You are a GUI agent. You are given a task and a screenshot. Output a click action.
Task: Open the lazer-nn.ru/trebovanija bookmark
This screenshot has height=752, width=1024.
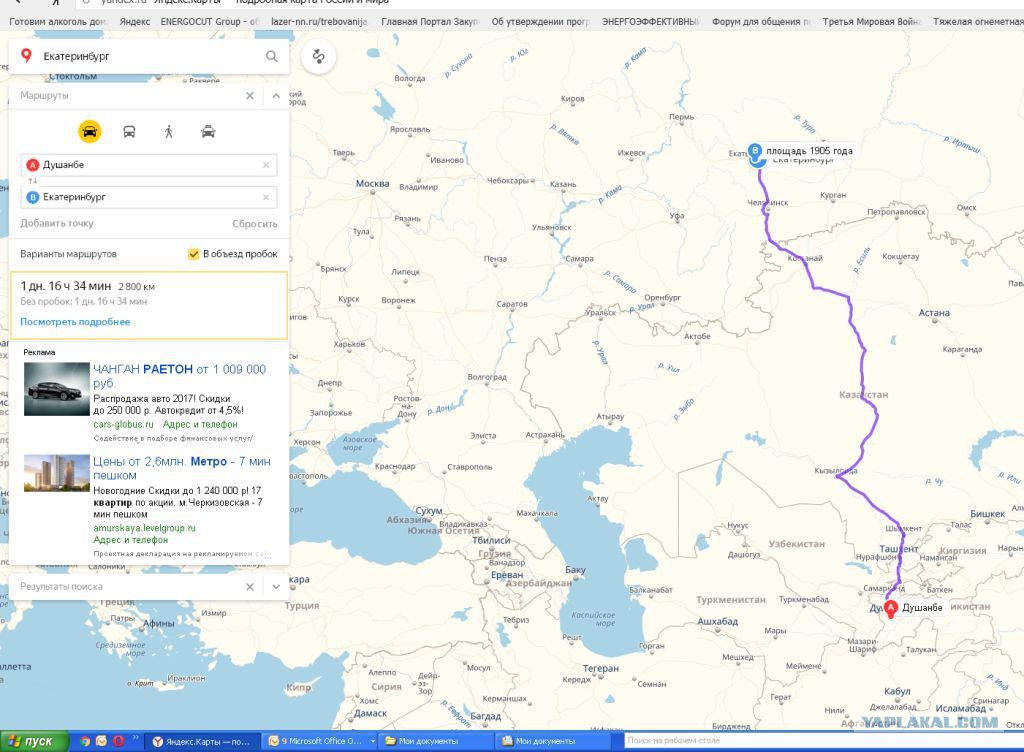coord(319,22)
